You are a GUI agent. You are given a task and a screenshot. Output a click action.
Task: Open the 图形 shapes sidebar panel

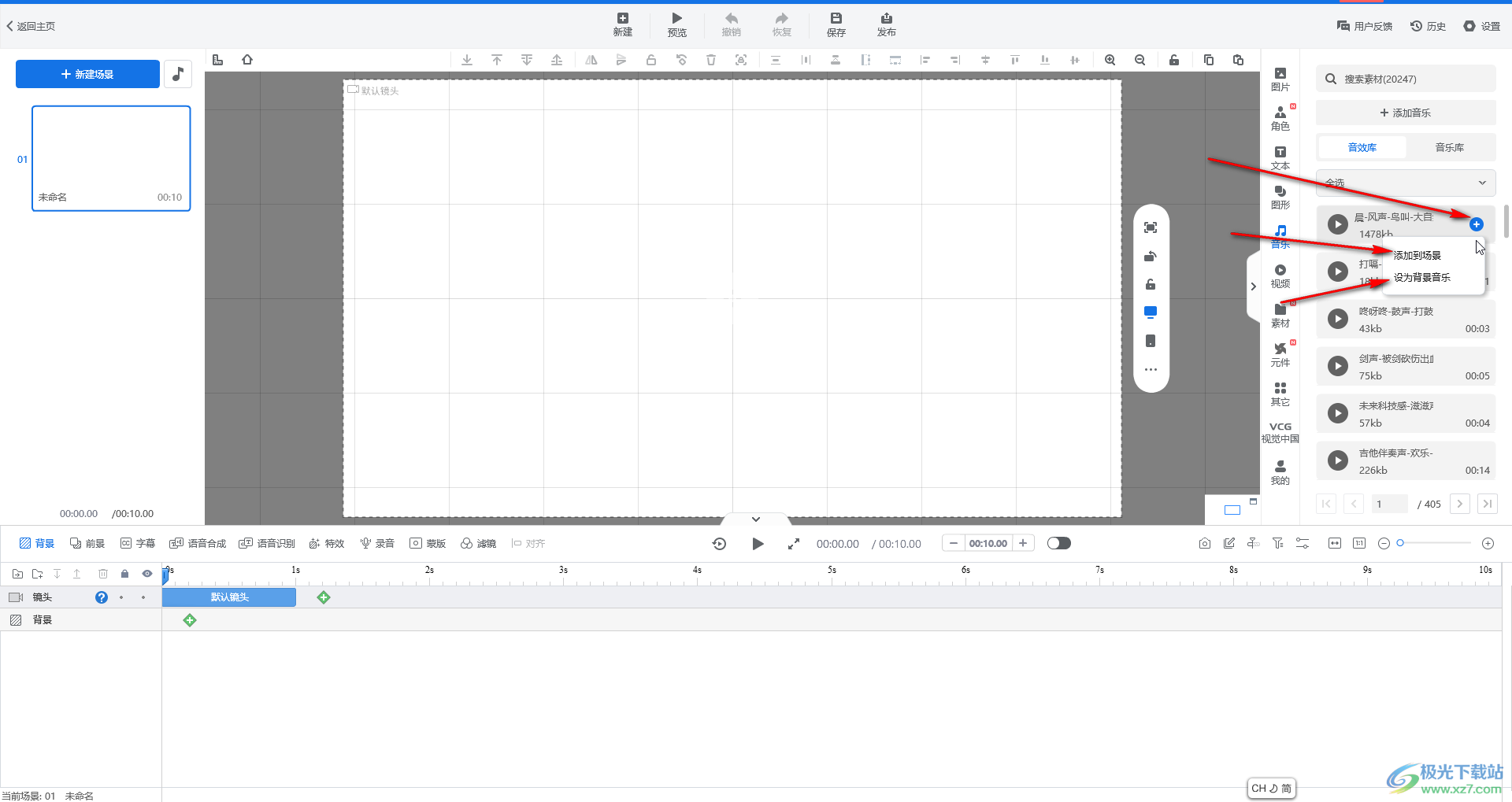pyautogui.click(x=1280, y=197)
